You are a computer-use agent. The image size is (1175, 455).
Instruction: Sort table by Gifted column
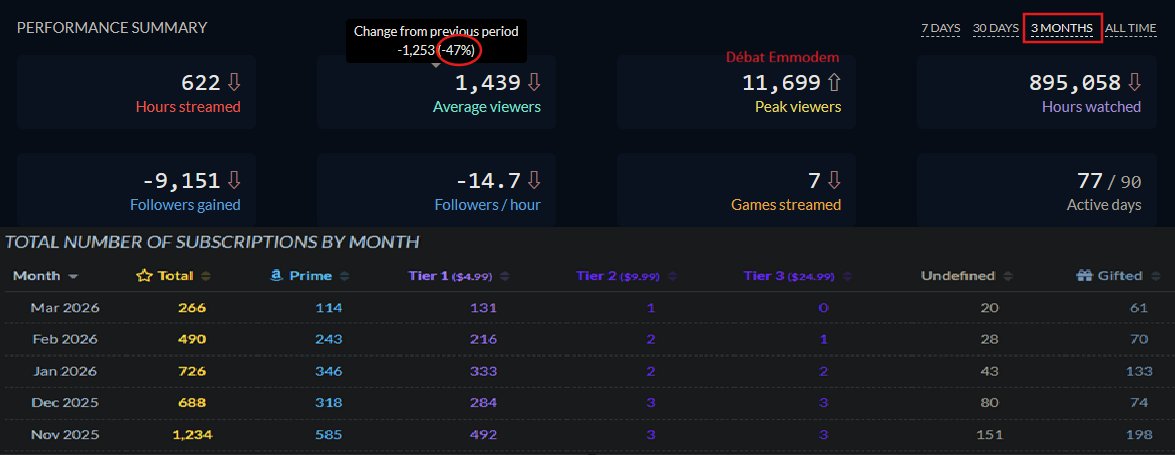[x=1119, y=276]
